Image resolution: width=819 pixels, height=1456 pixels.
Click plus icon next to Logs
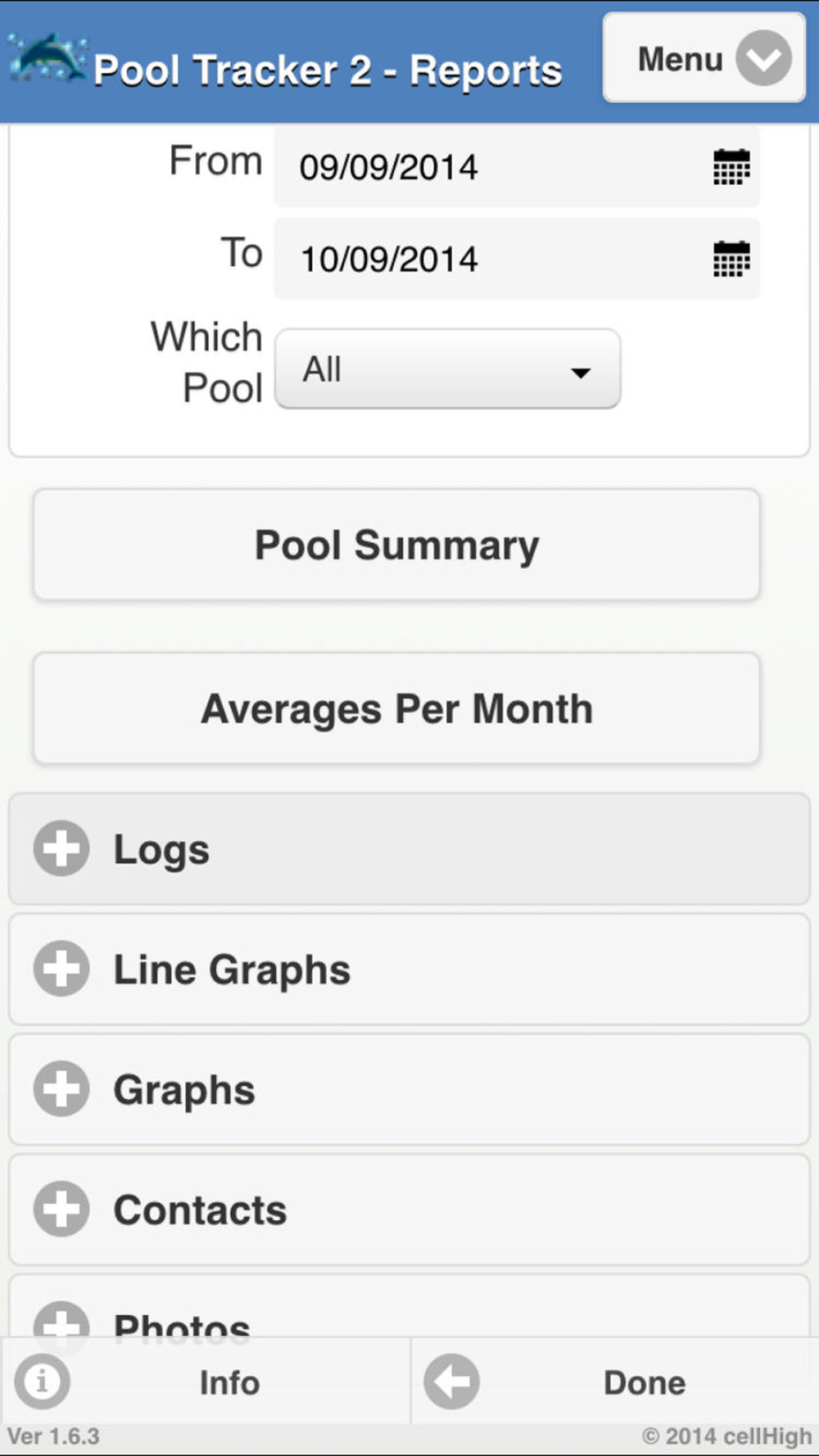61,848
